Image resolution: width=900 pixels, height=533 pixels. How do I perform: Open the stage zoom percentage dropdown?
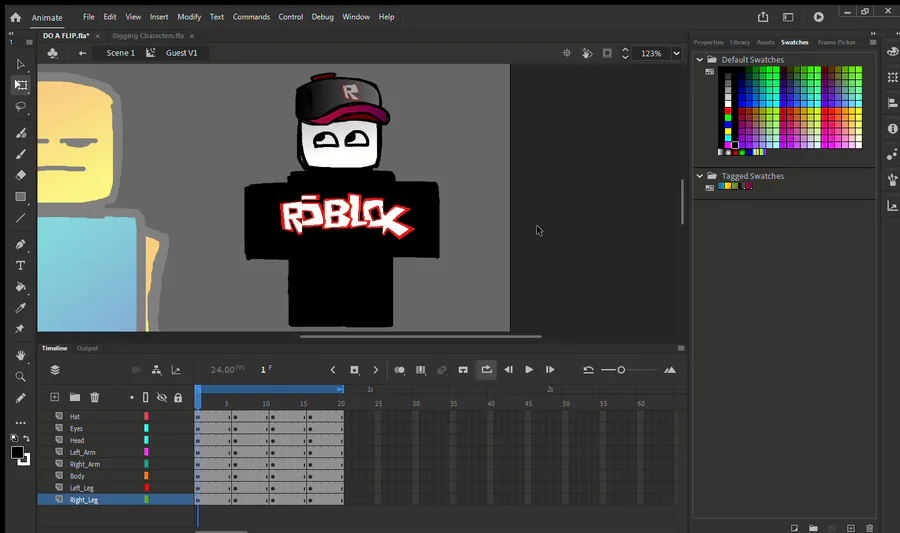coord(677,53)
